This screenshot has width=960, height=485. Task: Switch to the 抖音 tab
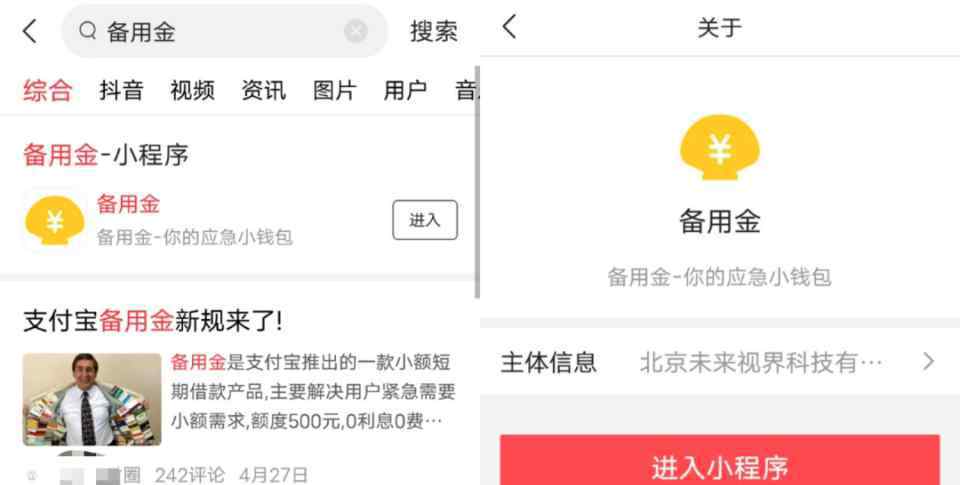click(x=121, y=91)
